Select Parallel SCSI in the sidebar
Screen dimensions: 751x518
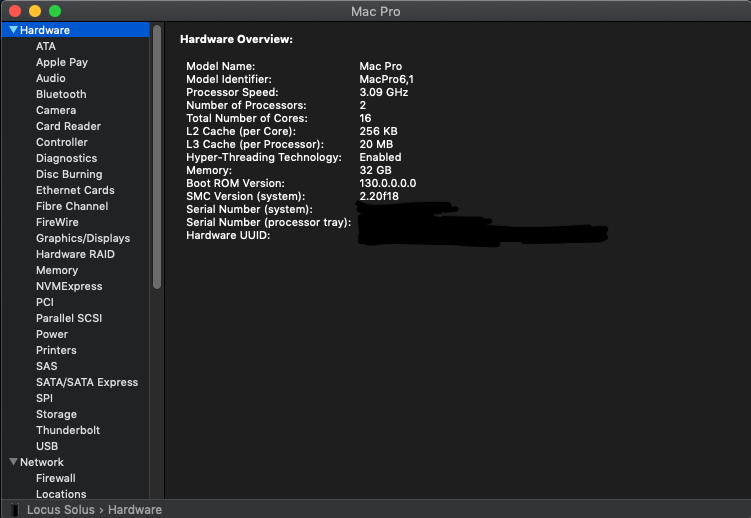69,318
